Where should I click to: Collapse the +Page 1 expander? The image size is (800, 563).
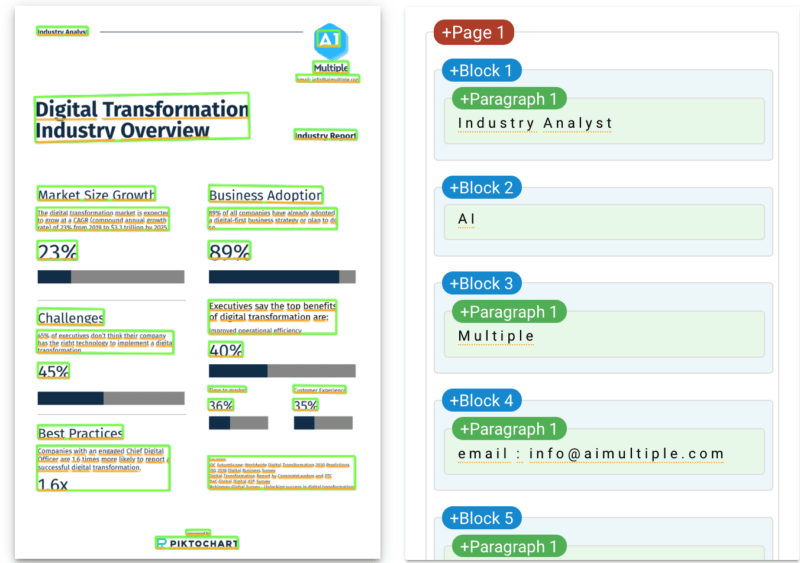point(473,32)
